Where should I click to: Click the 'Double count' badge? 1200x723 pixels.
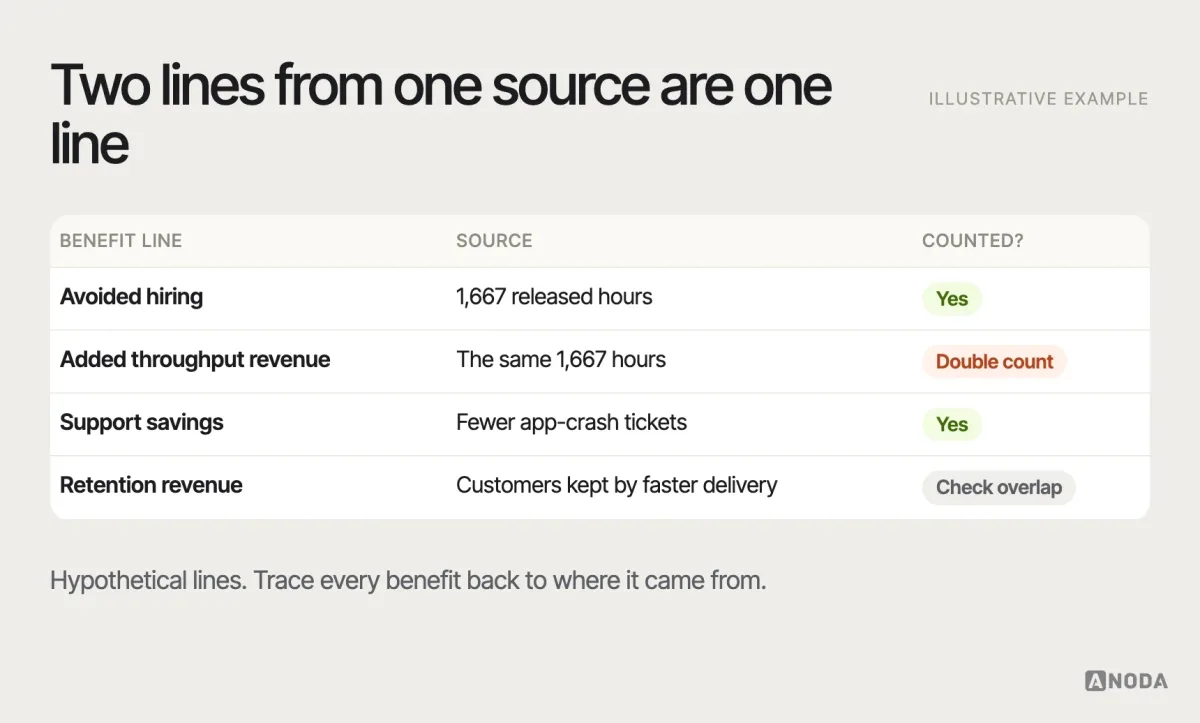coord(995,361)
